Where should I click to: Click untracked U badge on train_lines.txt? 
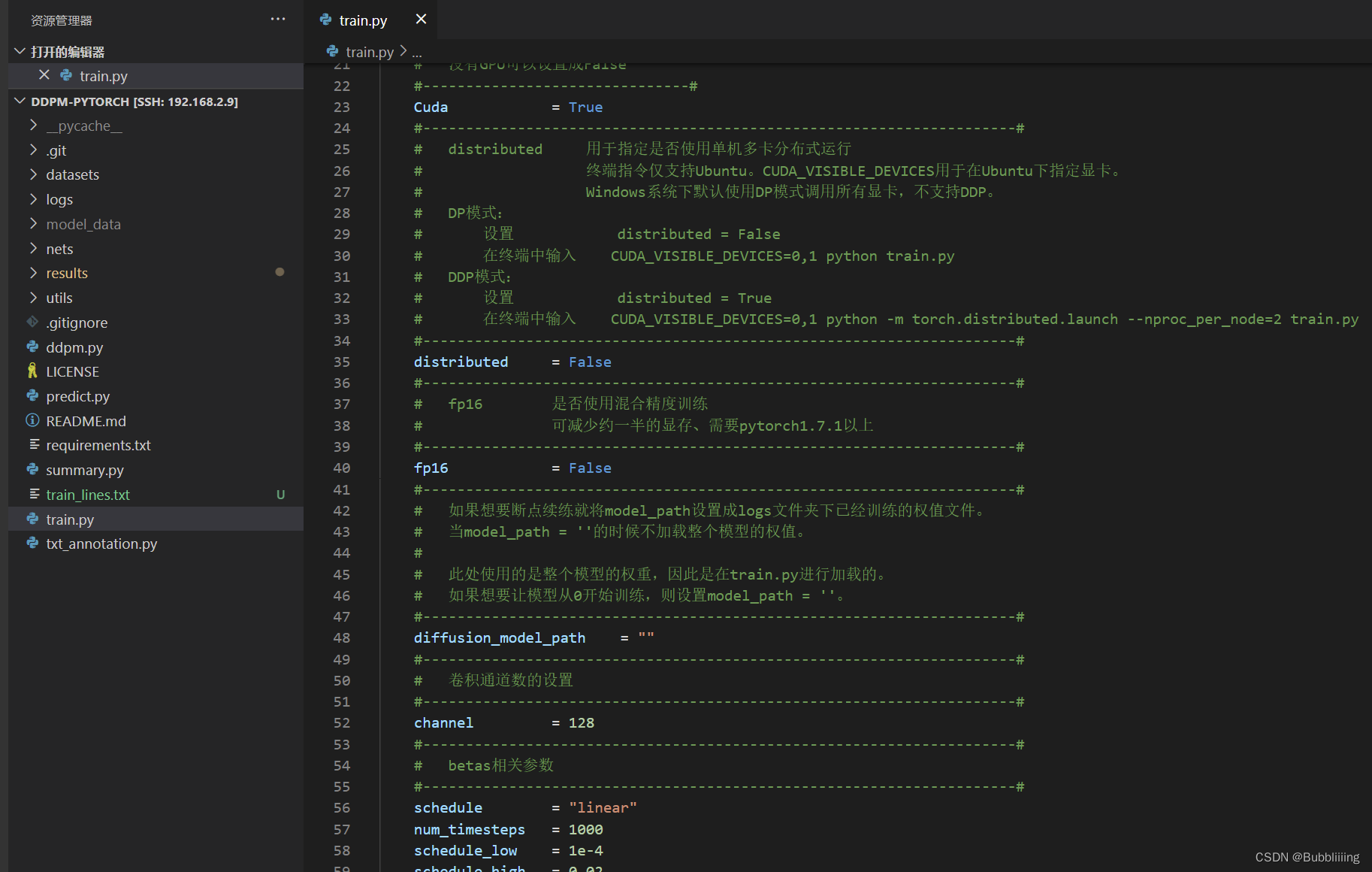click(x=280, y=495)
